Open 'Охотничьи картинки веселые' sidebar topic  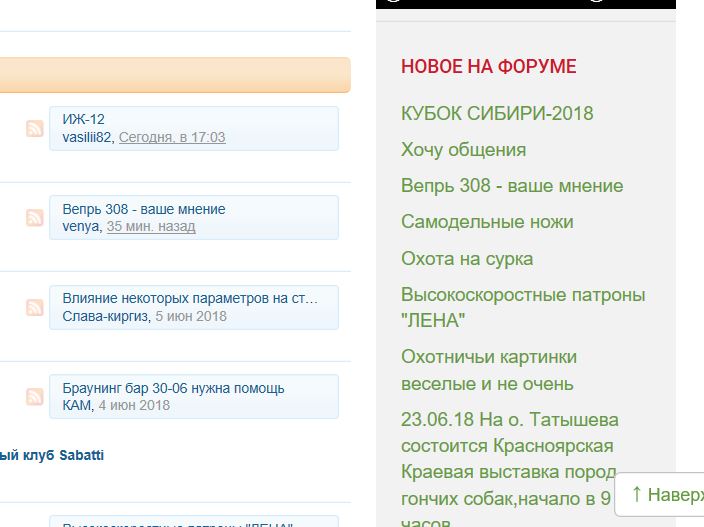[x=488, y=370]
